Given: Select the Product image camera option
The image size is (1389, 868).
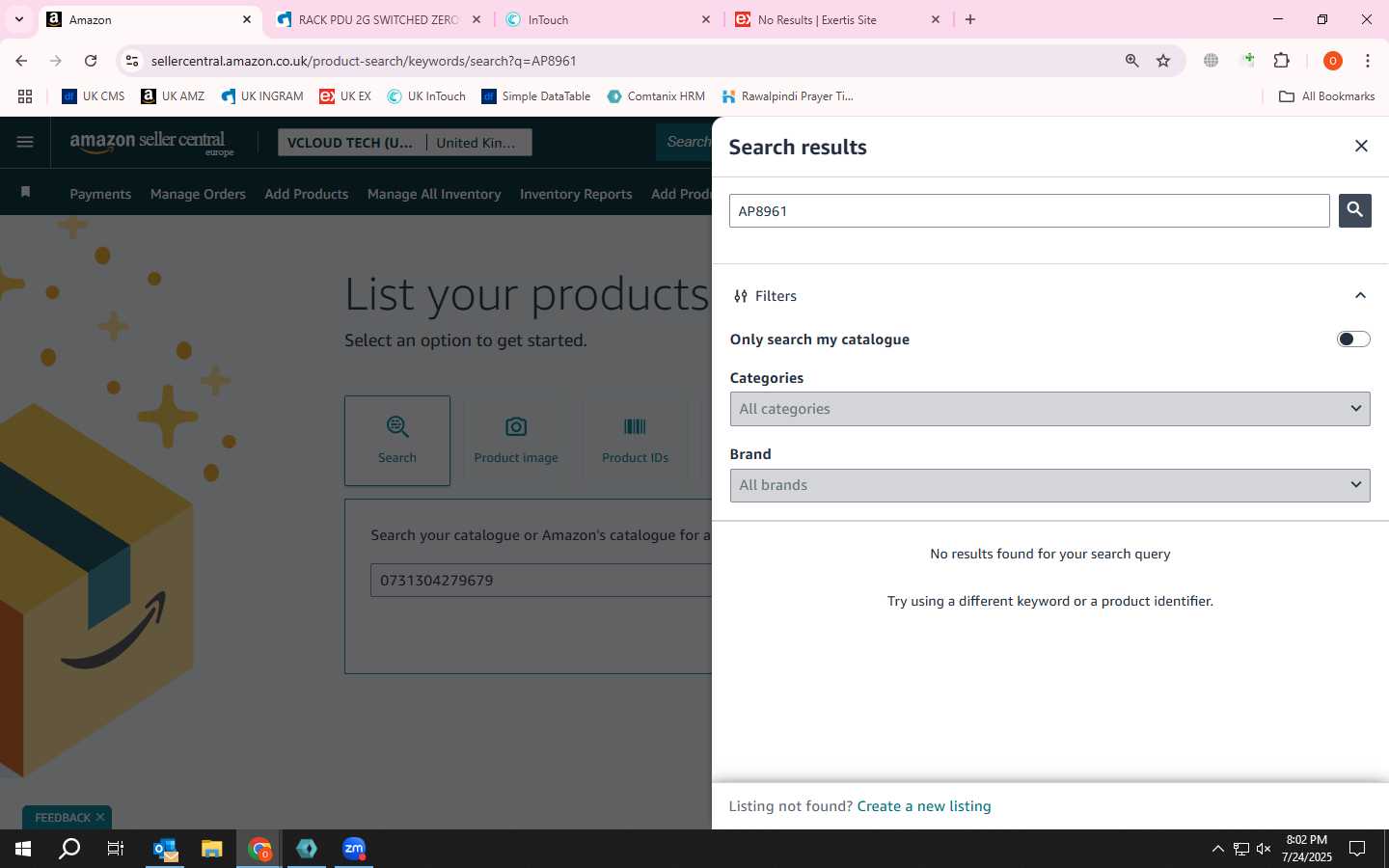Looking at the screenshot, I should [x=516, y=440].
